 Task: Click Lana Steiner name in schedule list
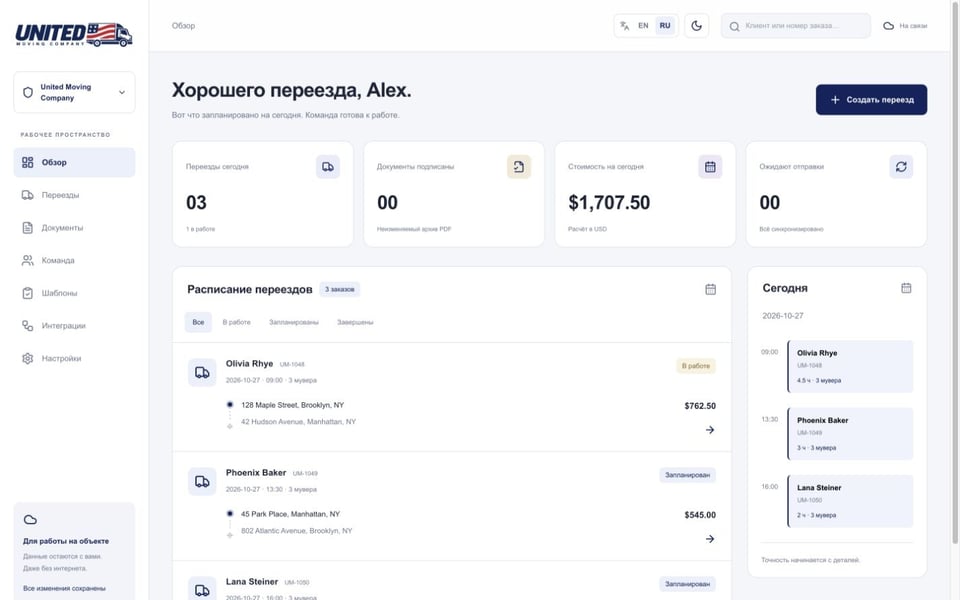252,582
